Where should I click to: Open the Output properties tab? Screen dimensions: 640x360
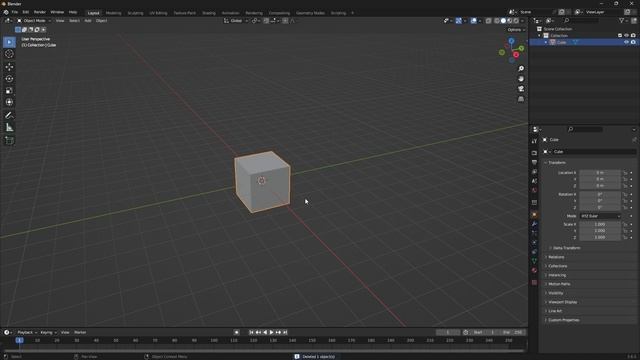pyautogui.click(x=534, y=162)
